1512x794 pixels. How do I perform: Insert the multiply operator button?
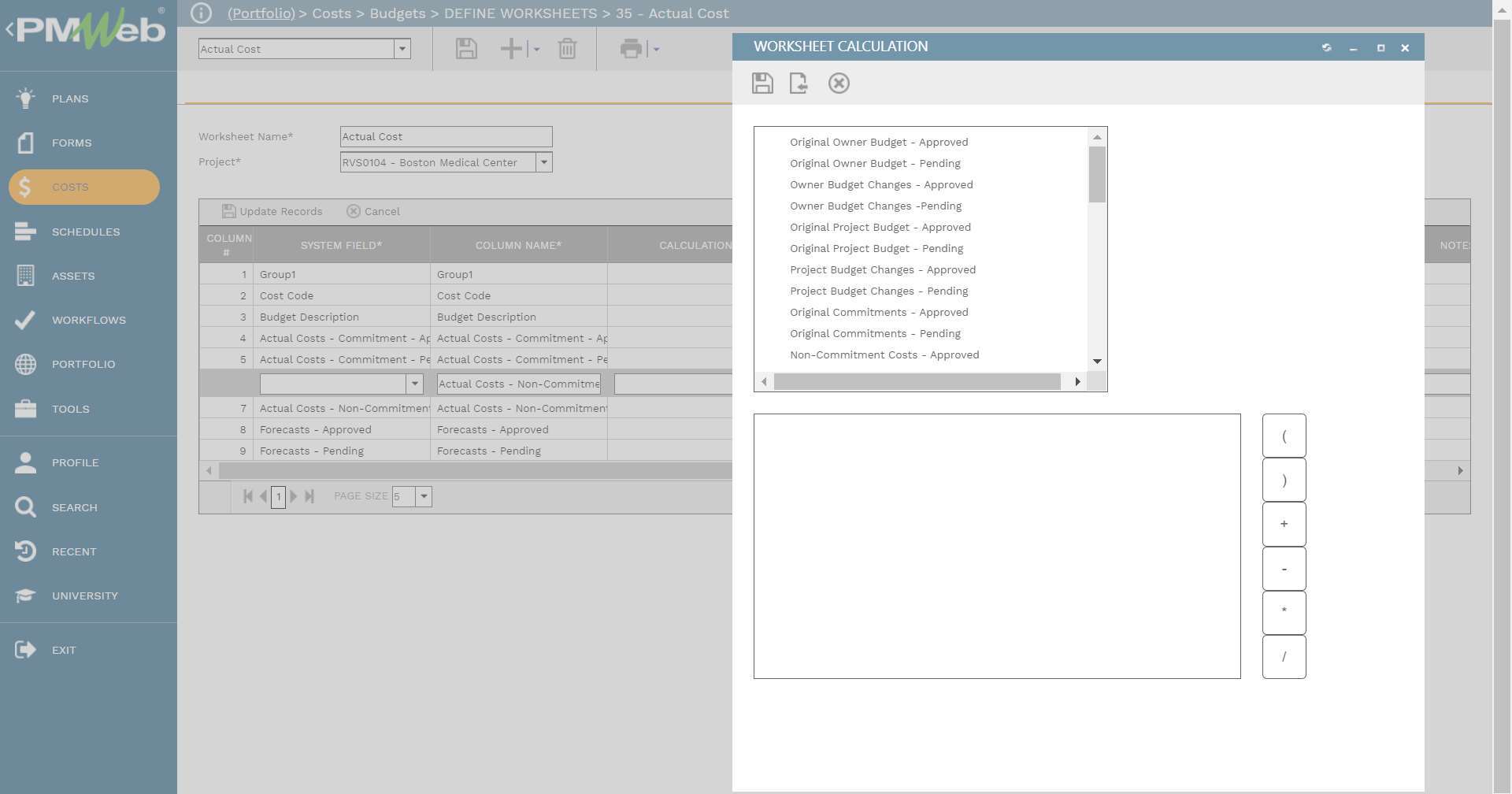pos(1284,612)
